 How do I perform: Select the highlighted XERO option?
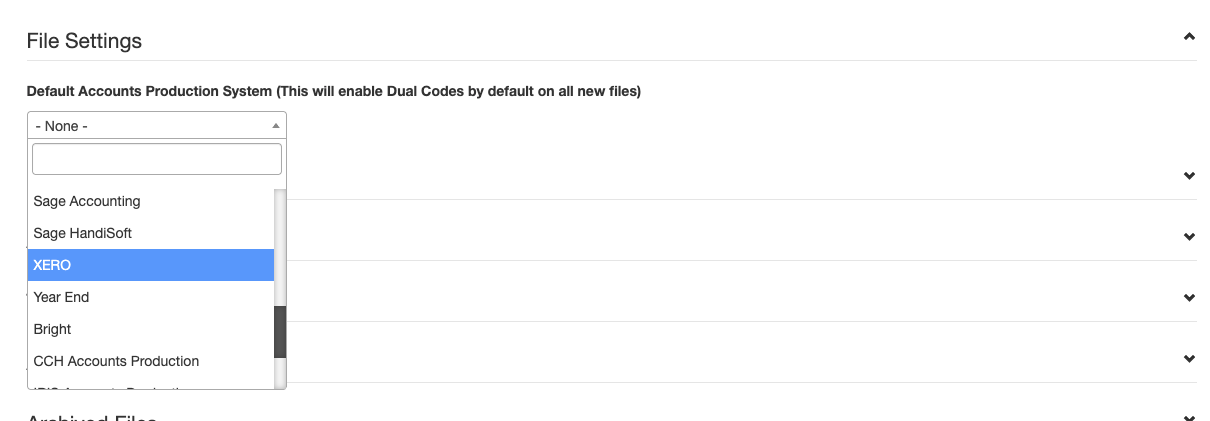pyautogui.click(x=150, y=265)
